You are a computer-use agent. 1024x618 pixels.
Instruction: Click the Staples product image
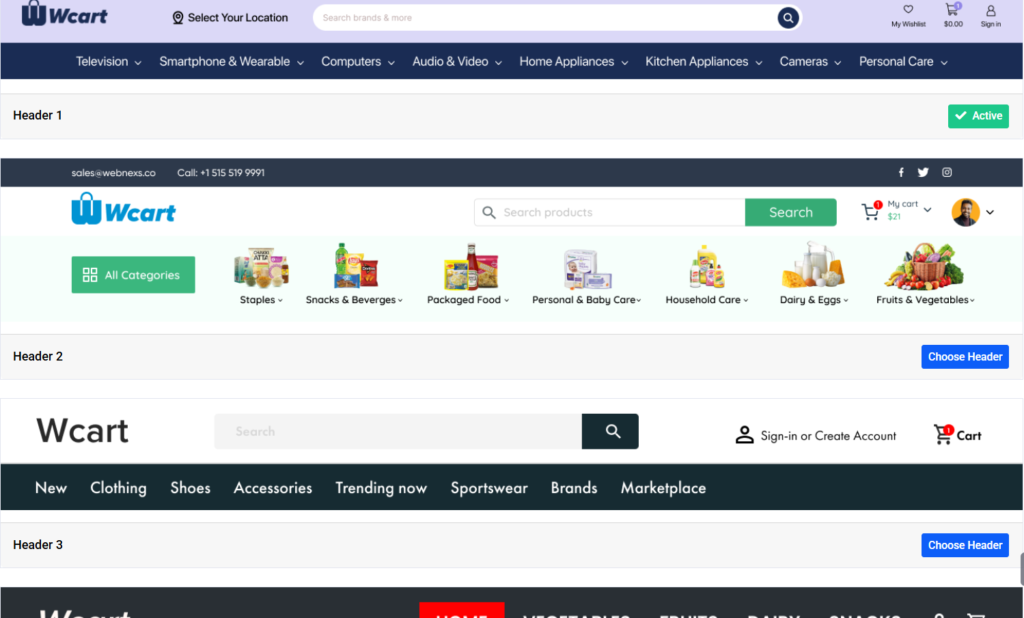[x=261, y=267]
